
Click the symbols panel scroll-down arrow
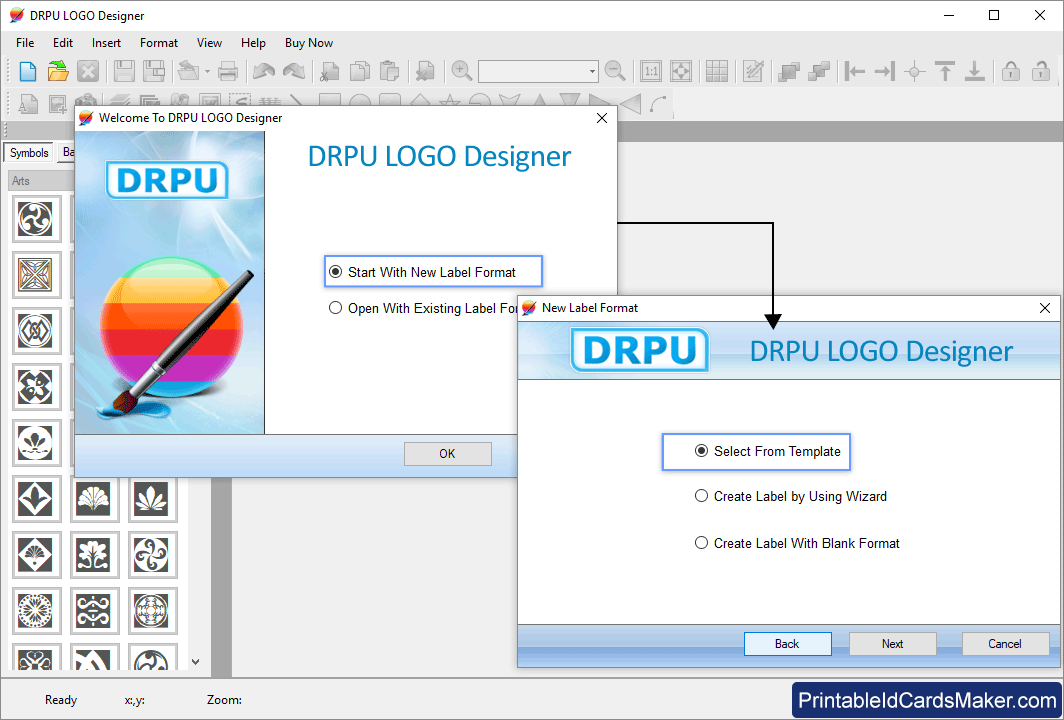[x=195, y=662]
